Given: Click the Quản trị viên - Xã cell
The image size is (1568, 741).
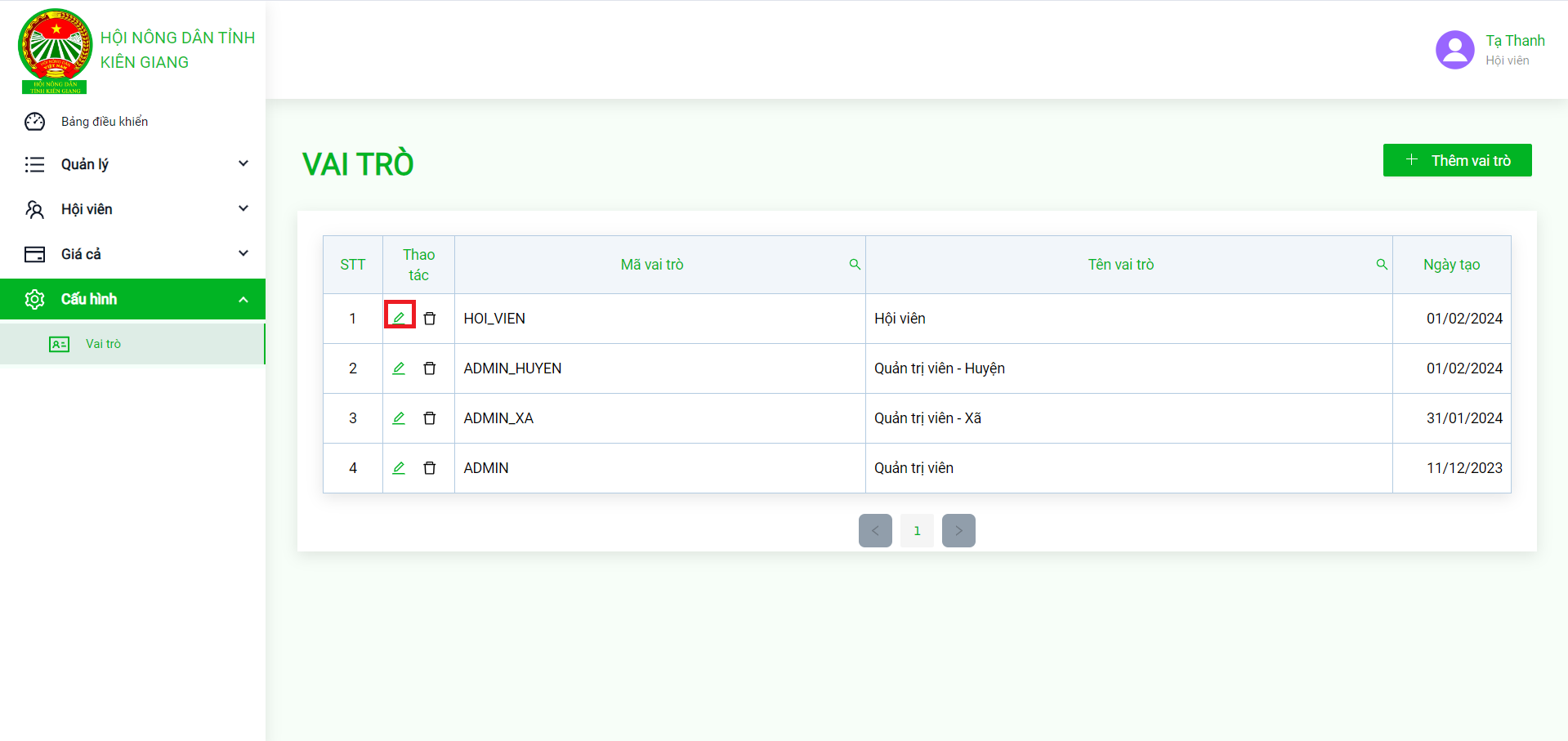Looking at the screenshot, I should click(1129, 418).
